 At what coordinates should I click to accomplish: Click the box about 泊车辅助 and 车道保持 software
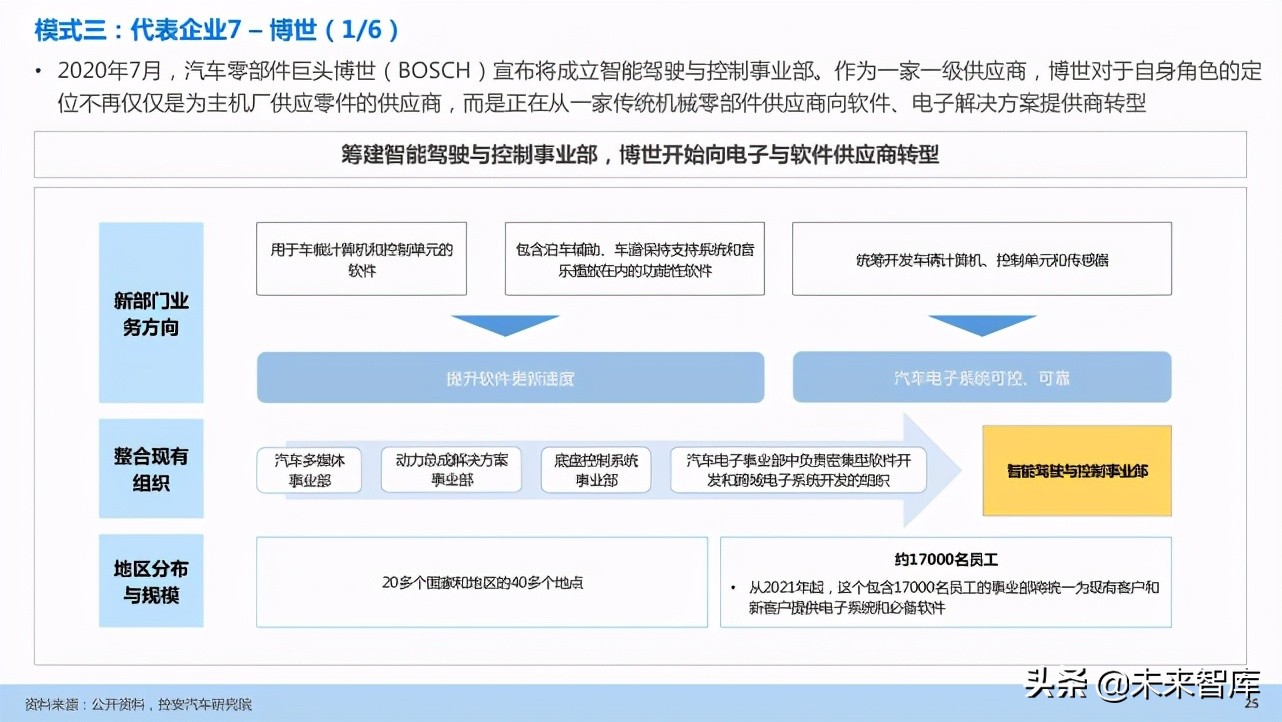click(635, 259)
